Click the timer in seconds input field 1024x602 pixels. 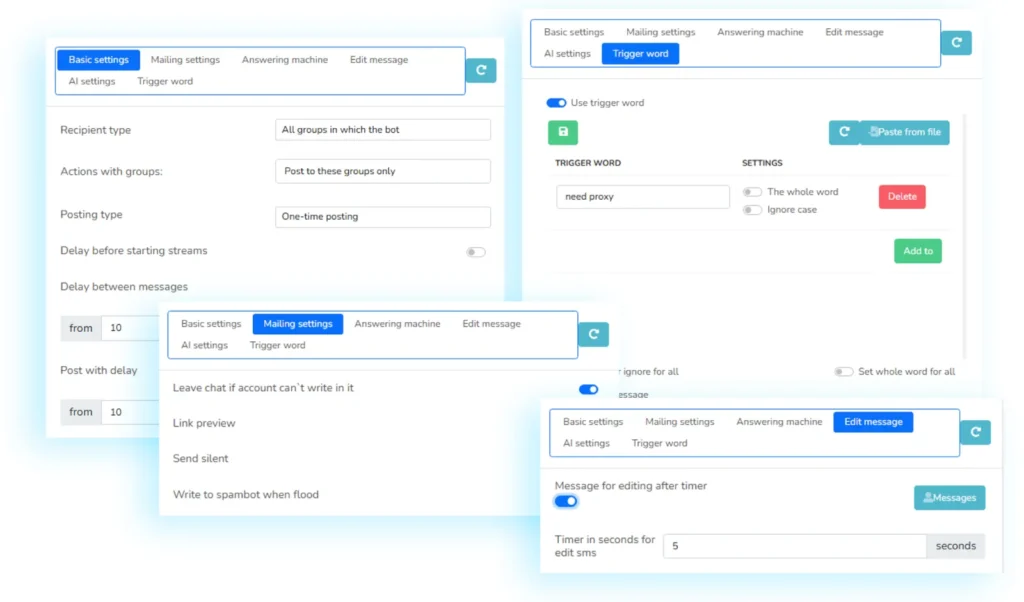795,545
